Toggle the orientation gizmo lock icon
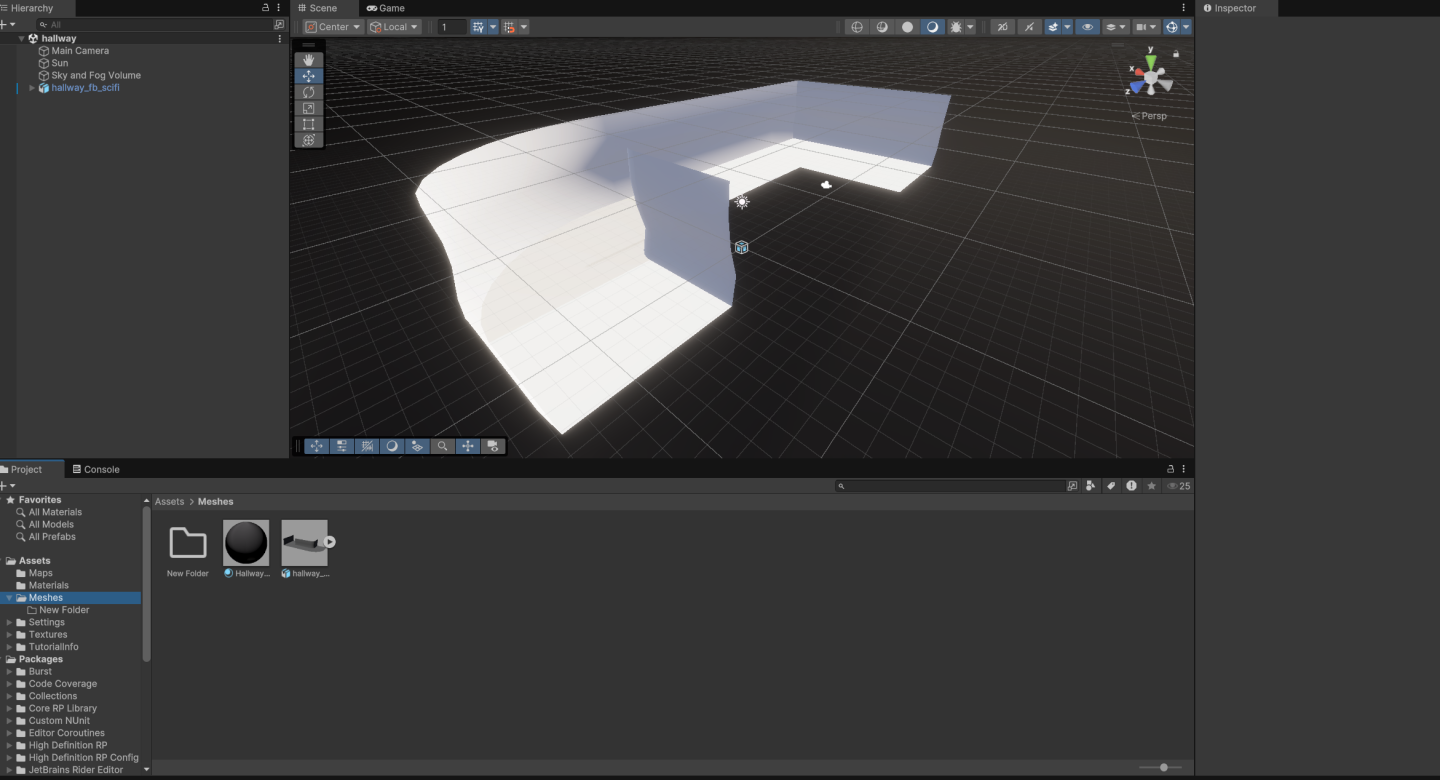This screenshot has width=1440, height=780. (x=1176, y=53)
